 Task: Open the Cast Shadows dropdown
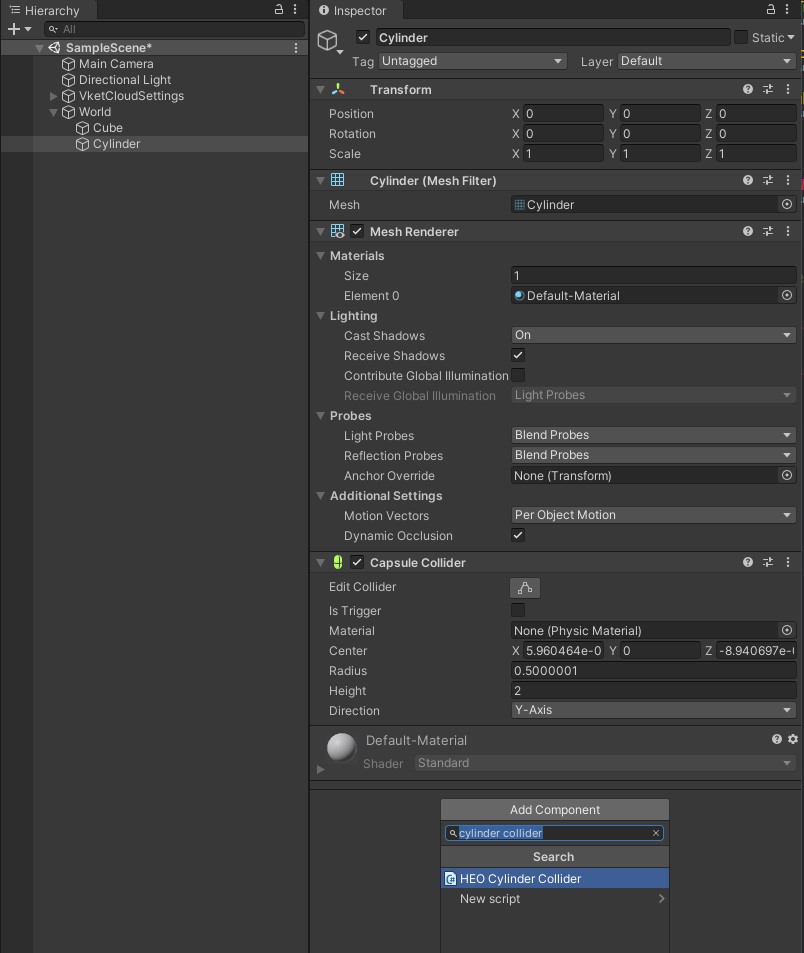tap(653, 335)
